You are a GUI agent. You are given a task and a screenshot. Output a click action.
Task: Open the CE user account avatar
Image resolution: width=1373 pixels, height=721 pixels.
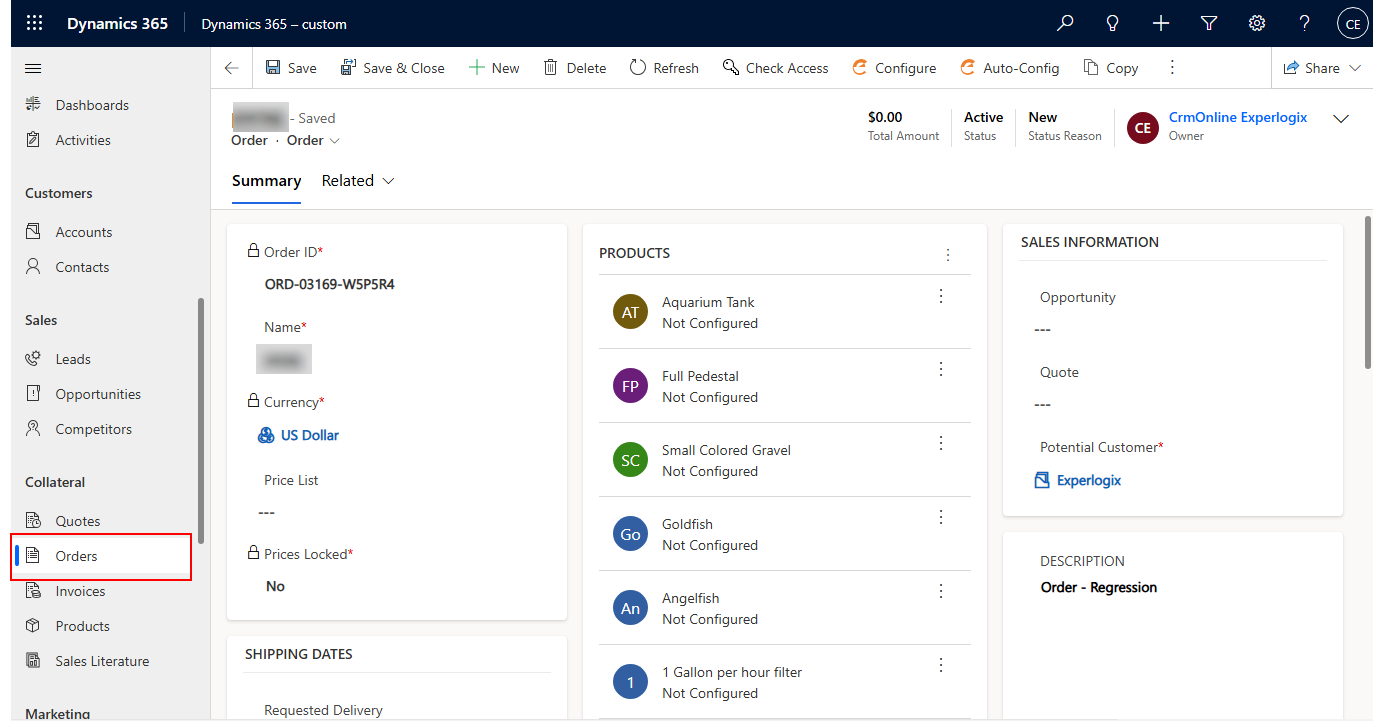click(1352, 24)
